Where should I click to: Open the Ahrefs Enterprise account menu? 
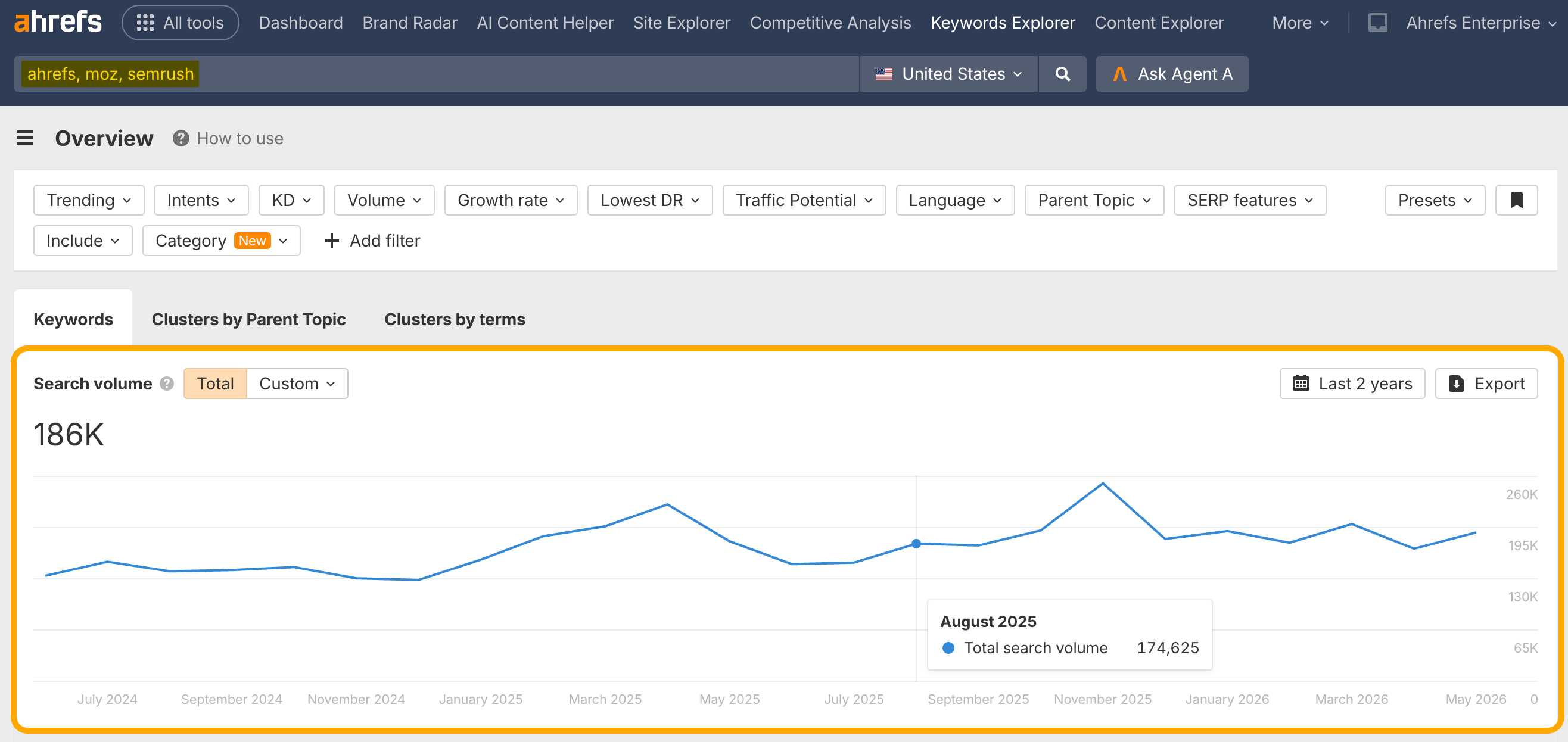pyautogui.click(x=1480, y=23)
